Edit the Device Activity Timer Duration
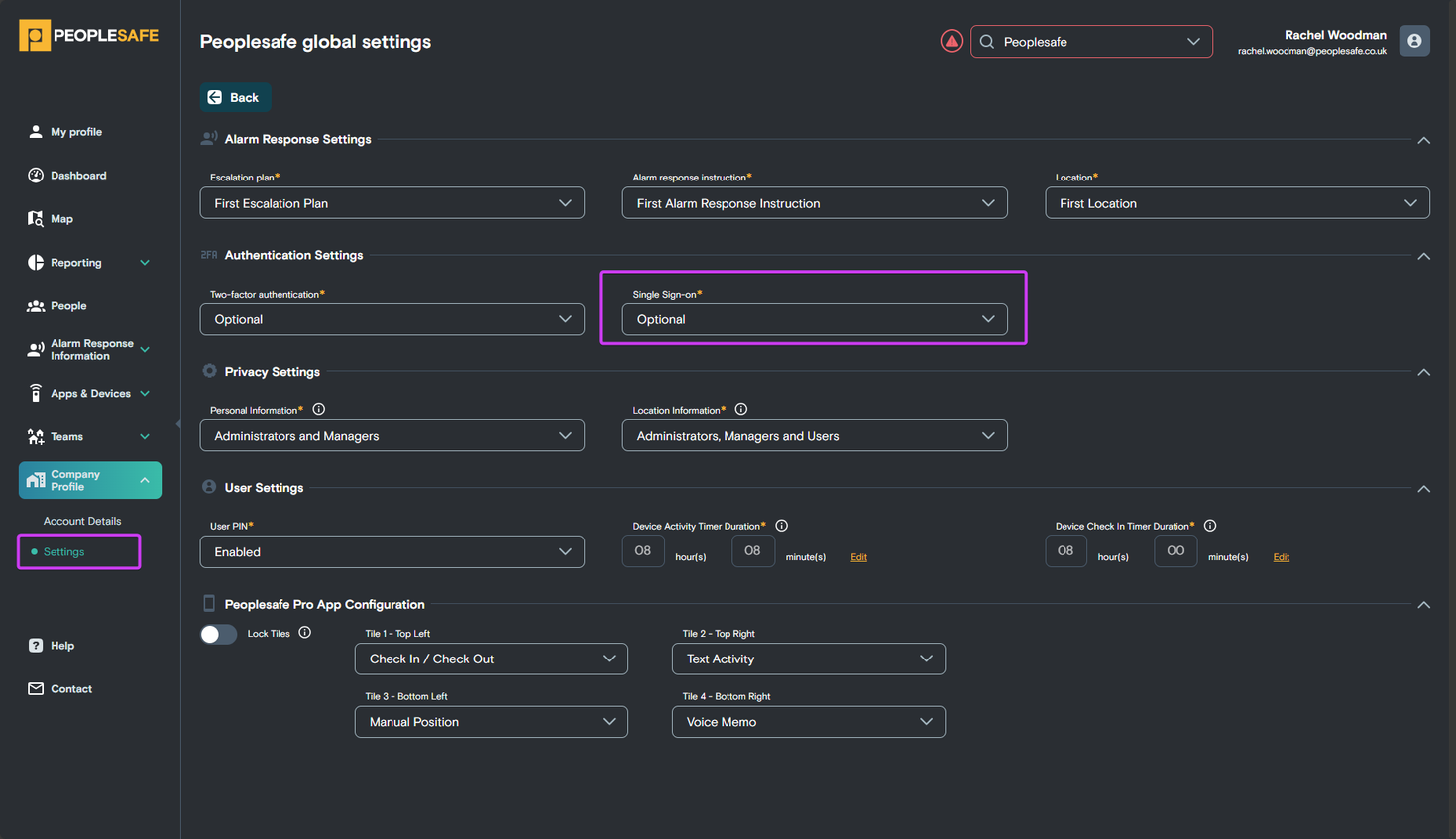This screenshot has height=839, width=1456. [x=858, y=557]
